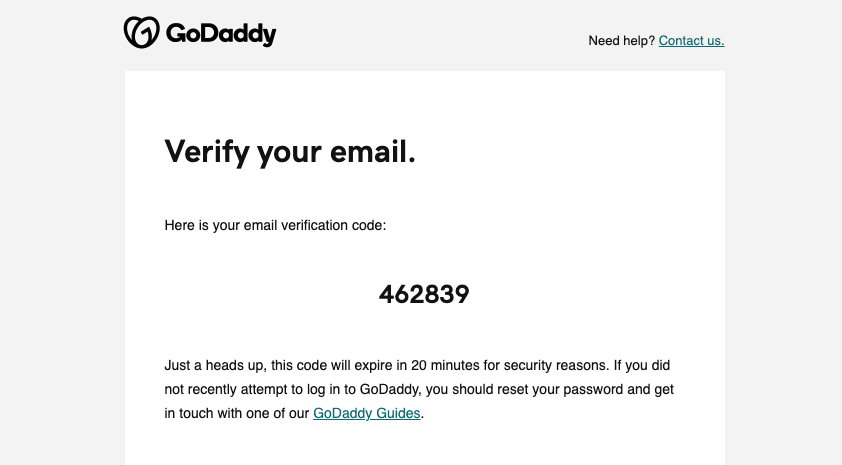Click the GoDaddy wordmark text in header
This screenshot has height=465, width=842.
pyautogui.click(x=221, y=34)
